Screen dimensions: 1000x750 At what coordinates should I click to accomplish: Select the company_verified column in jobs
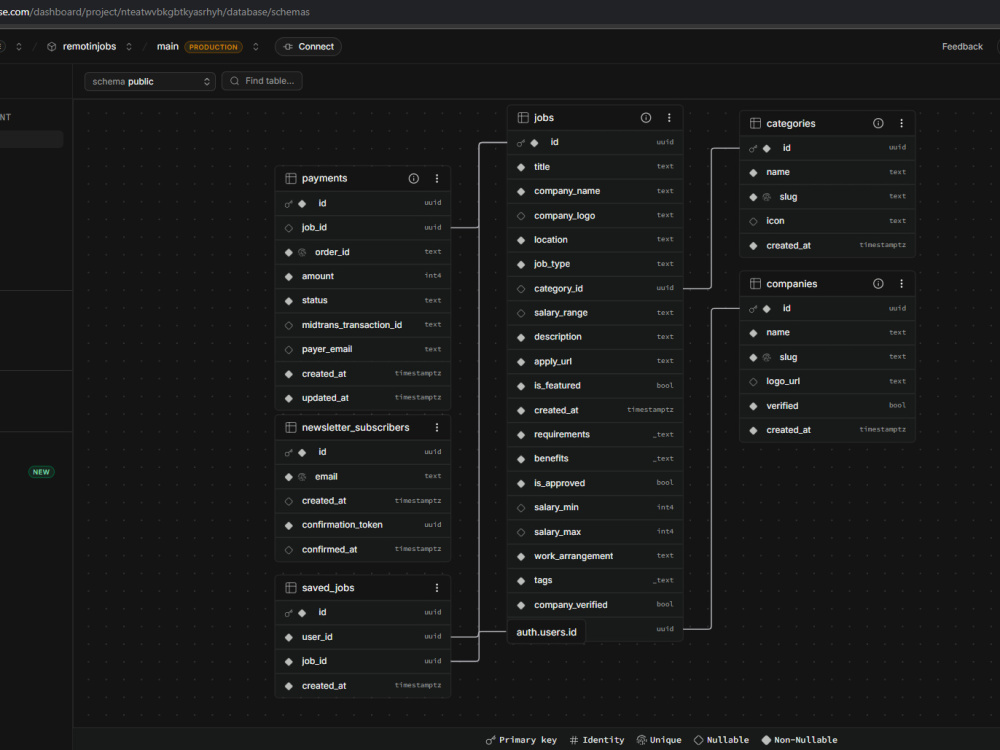(x=595, y=605)
